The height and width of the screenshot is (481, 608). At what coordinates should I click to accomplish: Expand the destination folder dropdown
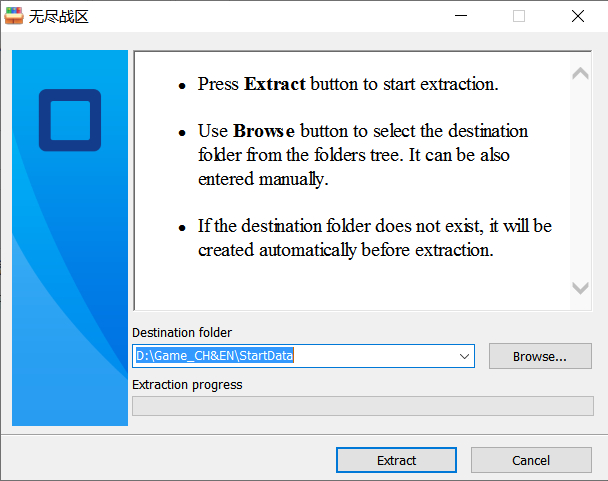464,356
